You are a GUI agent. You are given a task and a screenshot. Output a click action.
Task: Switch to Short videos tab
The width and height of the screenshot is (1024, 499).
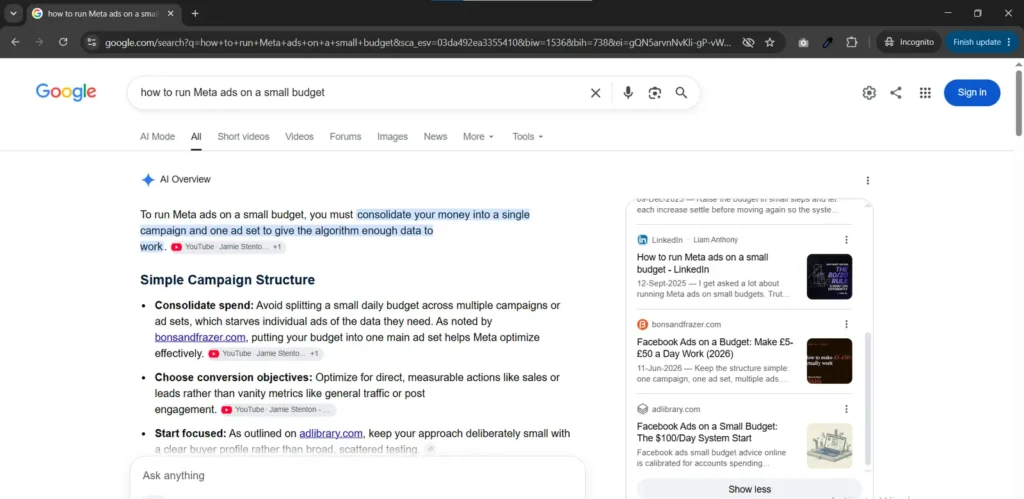tap(243, 137)
